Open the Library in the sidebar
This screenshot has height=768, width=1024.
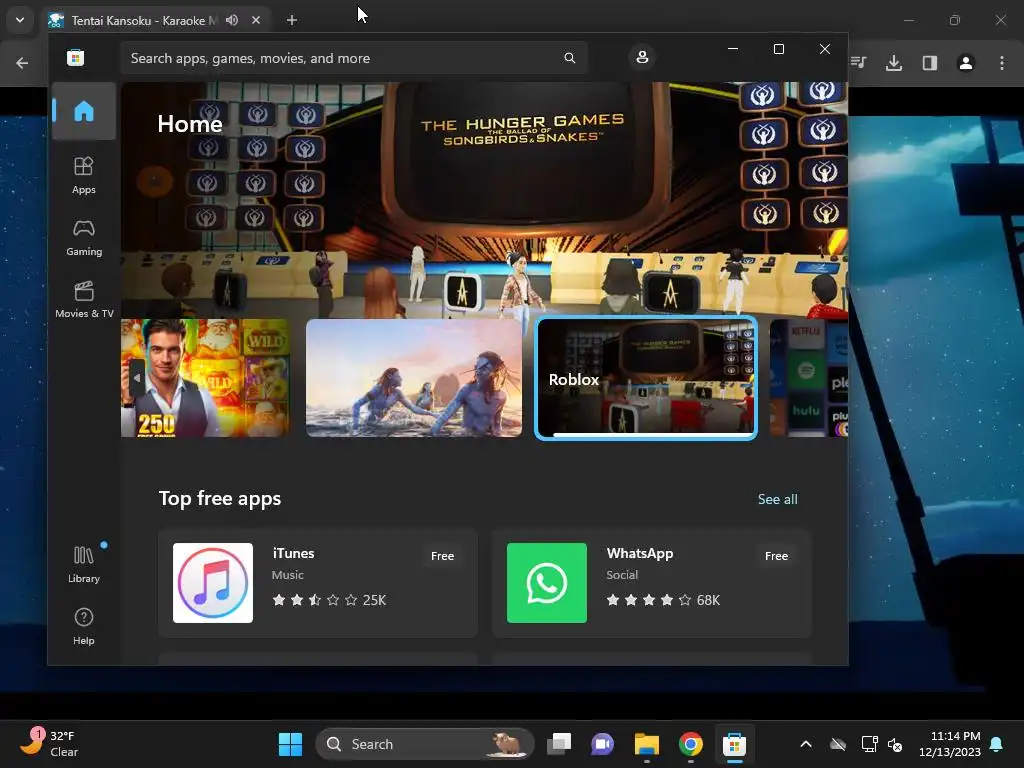pyautogui.click(x=84, y=564)
